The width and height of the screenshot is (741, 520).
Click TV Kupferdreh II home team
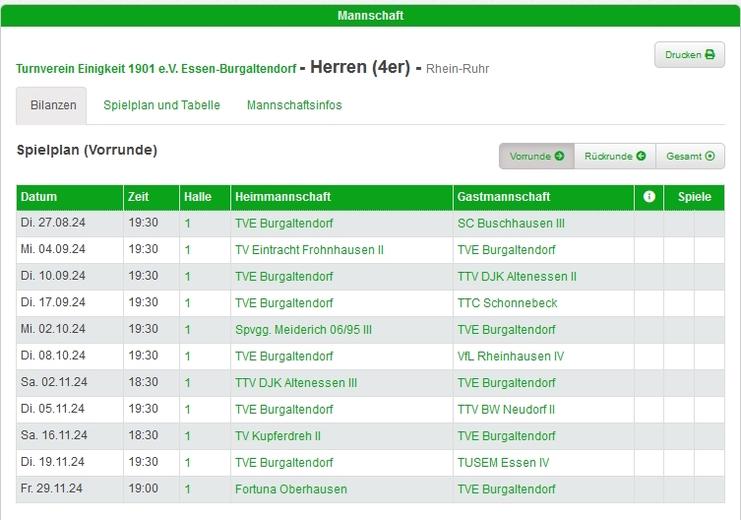click(x=277, y=435)
